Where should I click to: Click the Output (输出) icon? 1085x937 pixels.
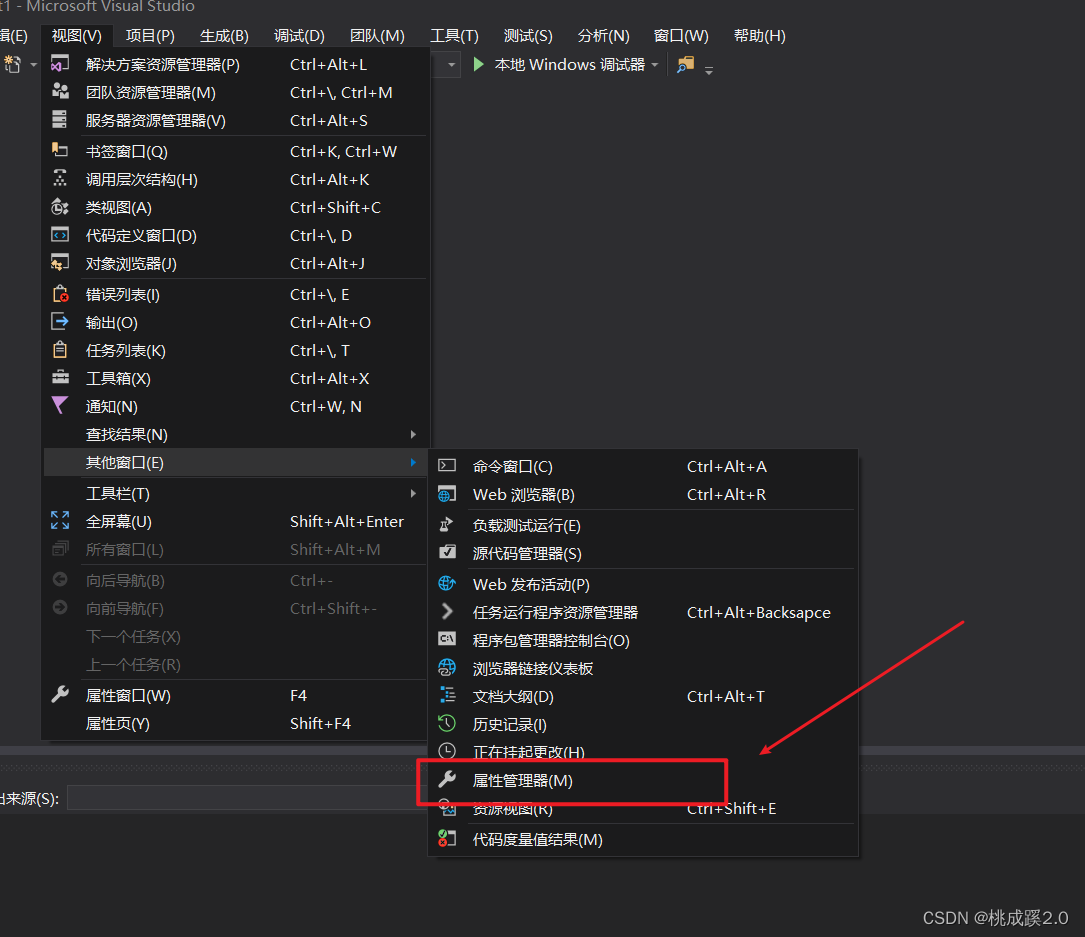pyautogui.click(x=60, y=322)
